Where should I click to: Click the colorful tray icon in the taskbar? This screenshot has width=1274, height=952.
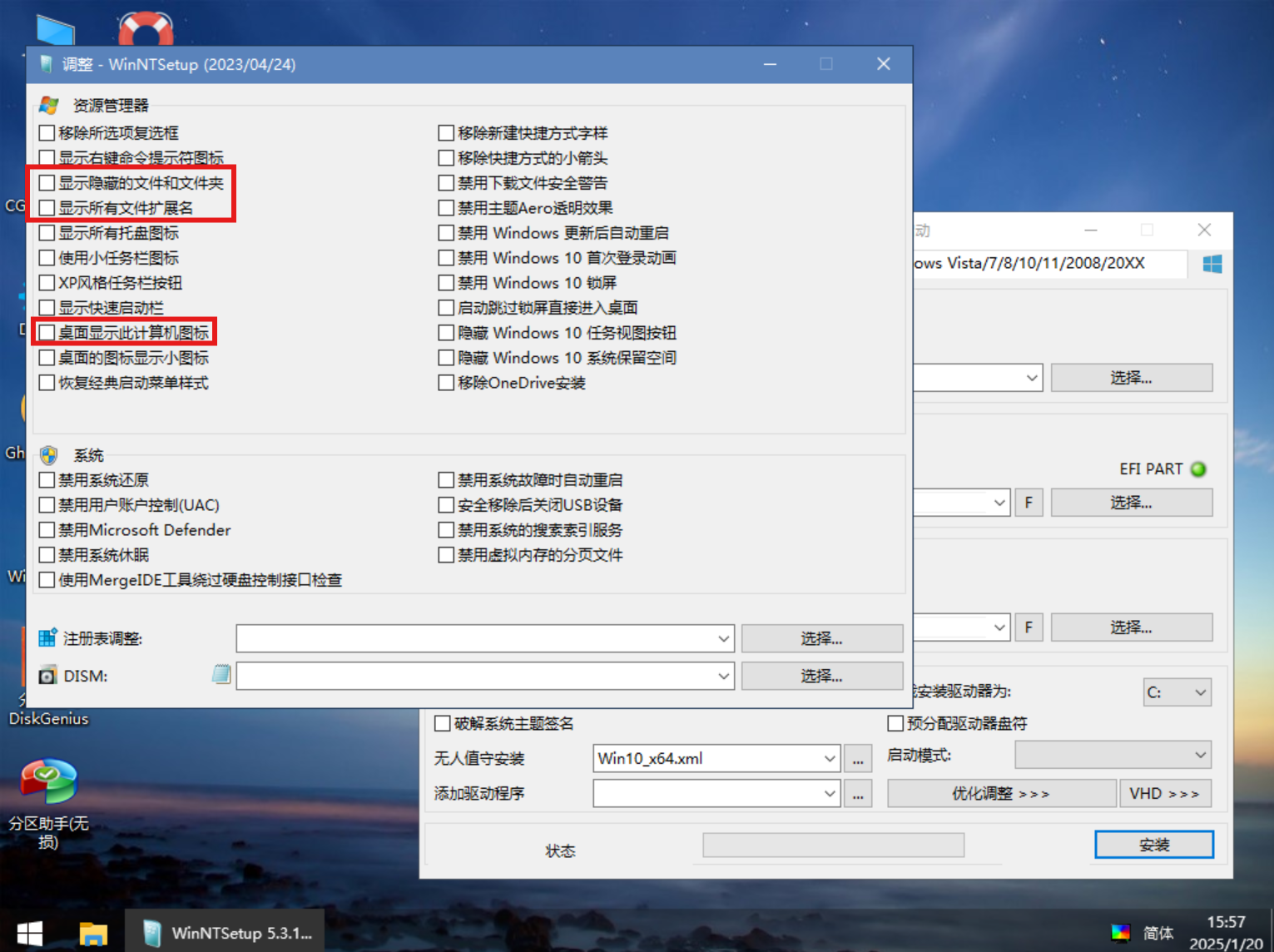[x=1121, y=932]
